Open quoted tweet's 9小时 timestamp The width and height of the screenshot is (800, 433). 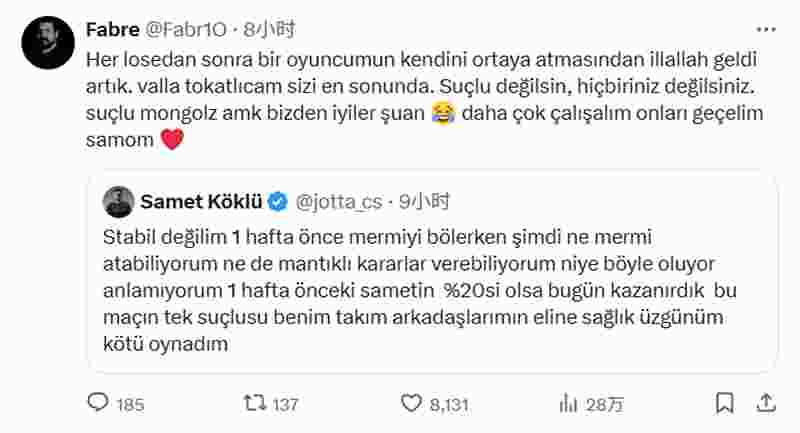(424, 202)
